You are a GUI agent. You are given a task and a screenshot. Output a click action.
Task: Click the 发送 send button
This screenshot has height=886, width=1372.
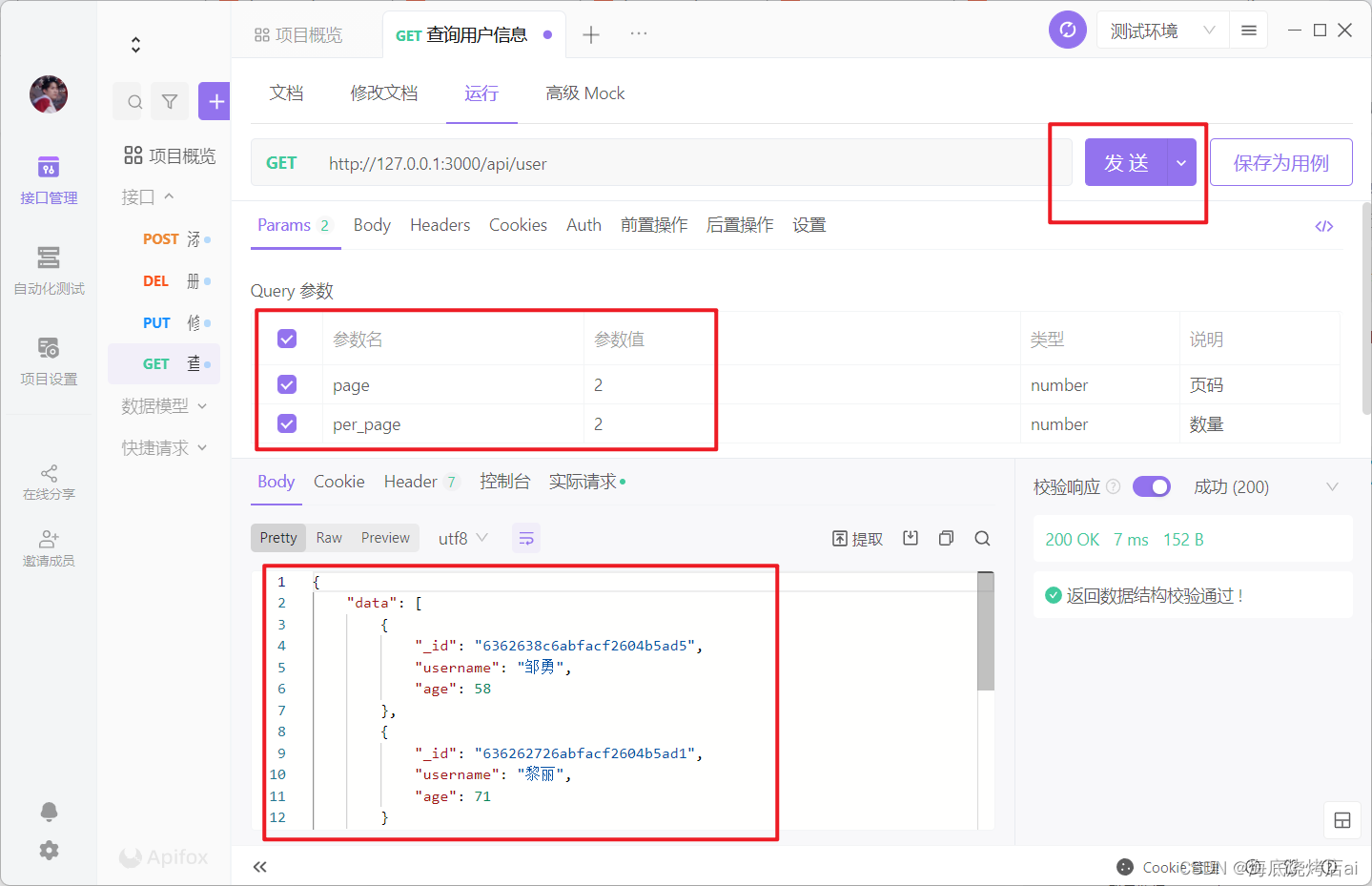coord(1126,162)
